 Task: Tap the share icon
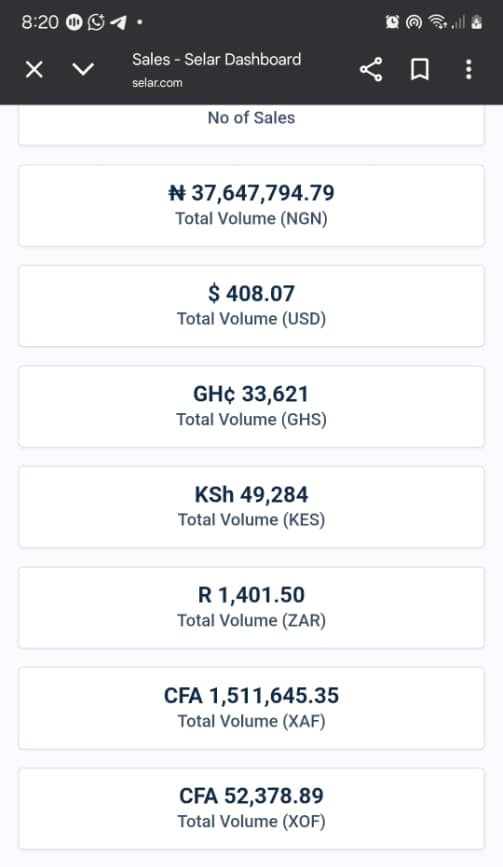(x=371, y=70)
